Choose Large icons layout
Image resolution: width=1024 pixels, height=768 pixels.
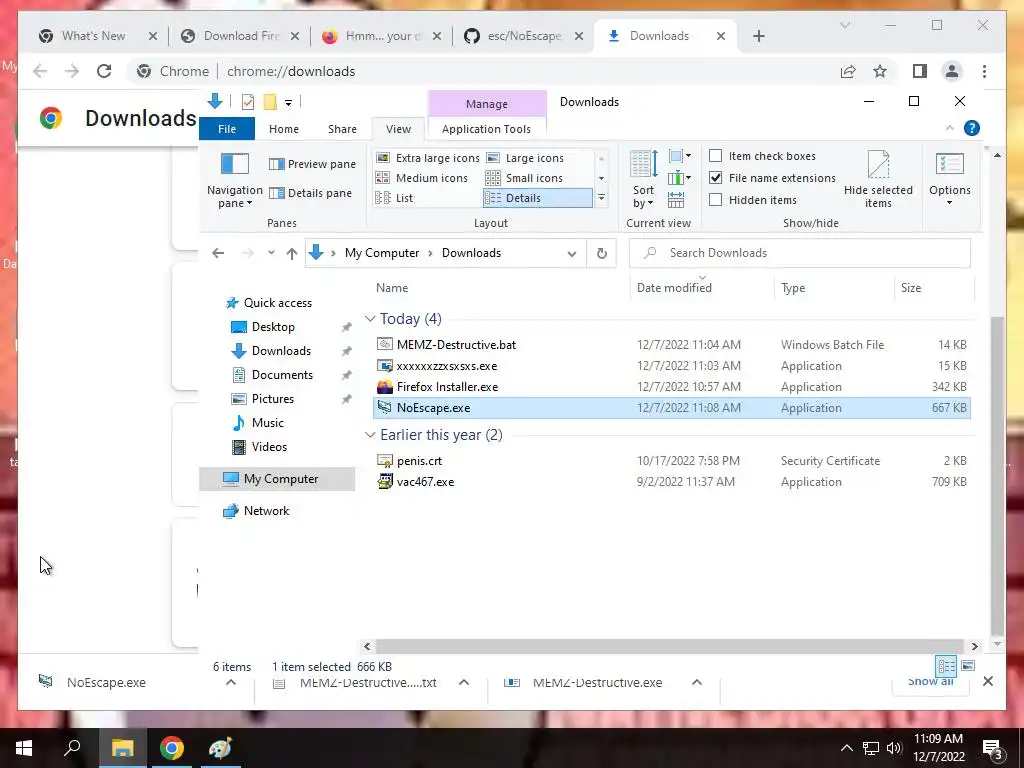coord(525,158)
